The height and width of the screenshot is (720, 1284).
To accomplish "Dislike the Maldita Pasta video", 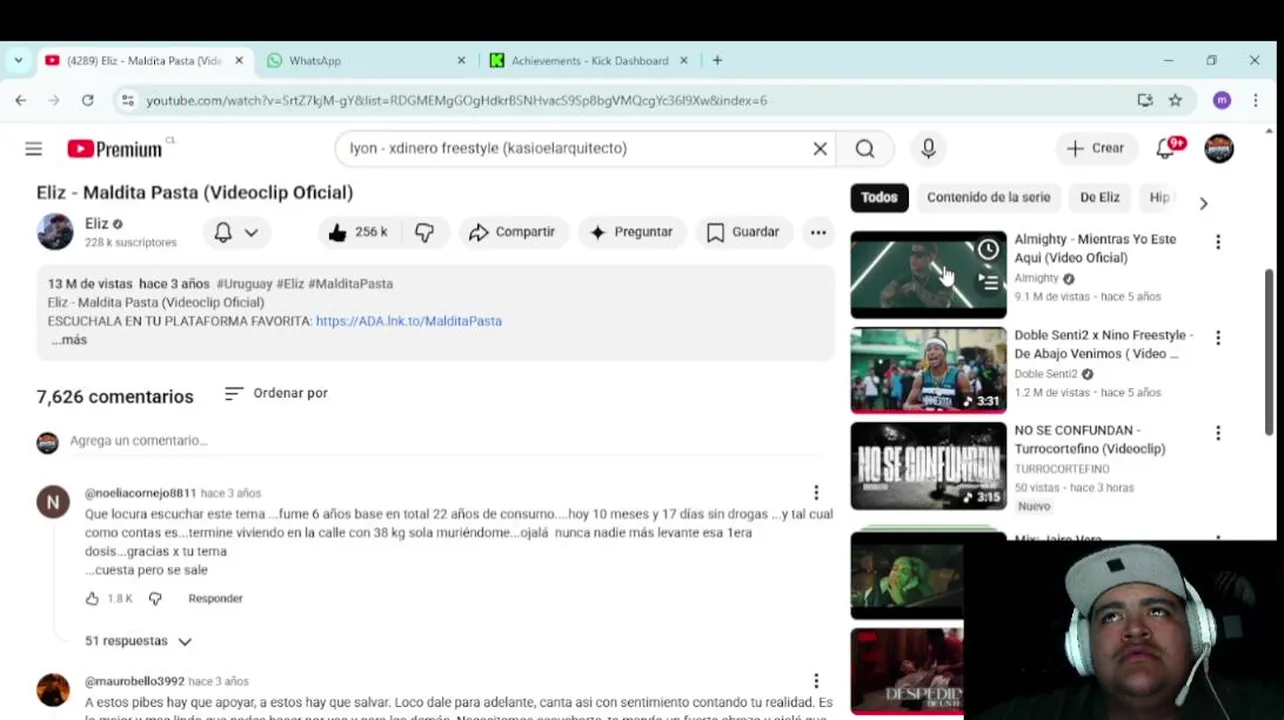I will tap(425, 232).
